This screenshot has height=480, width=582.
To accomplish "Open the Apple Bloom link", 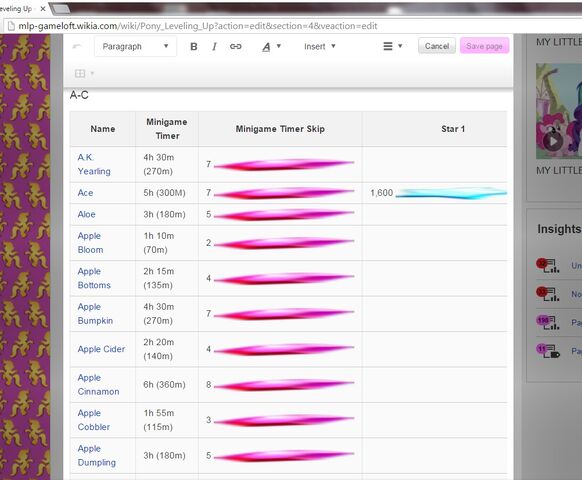I will click(x=90, y=242).
